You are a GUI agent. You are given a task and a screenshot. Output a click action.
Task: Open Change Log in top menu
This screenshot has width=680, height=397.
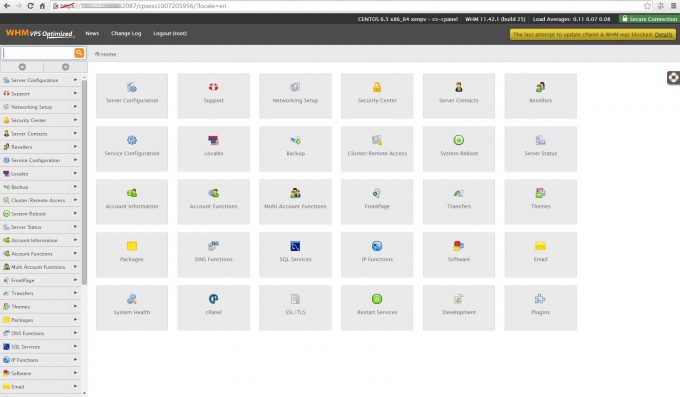(126, 33)
